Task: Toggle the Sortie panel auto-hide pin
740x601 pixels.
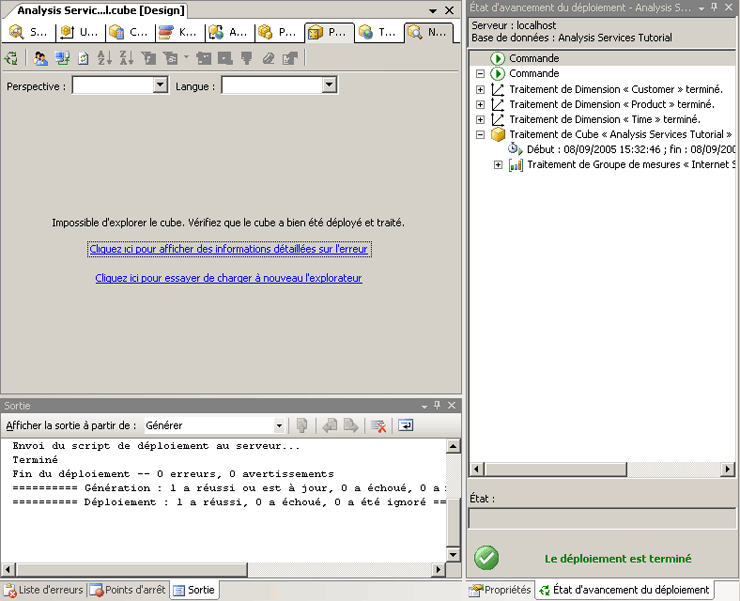Action: tap(437, 406)
